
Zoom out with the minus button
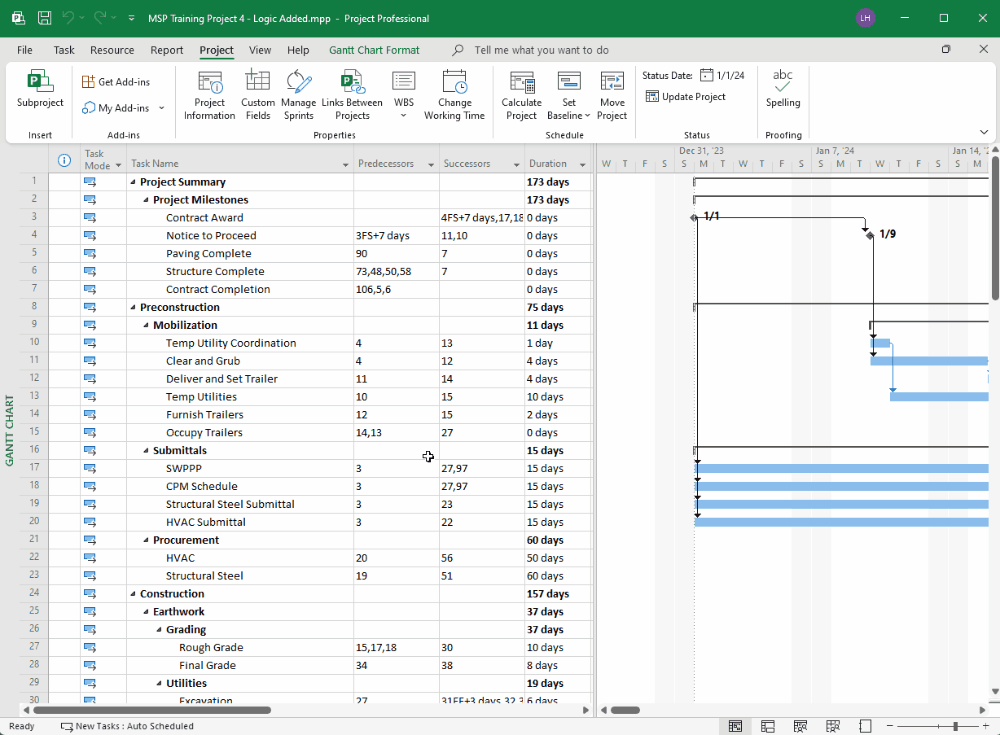[890, 726]
